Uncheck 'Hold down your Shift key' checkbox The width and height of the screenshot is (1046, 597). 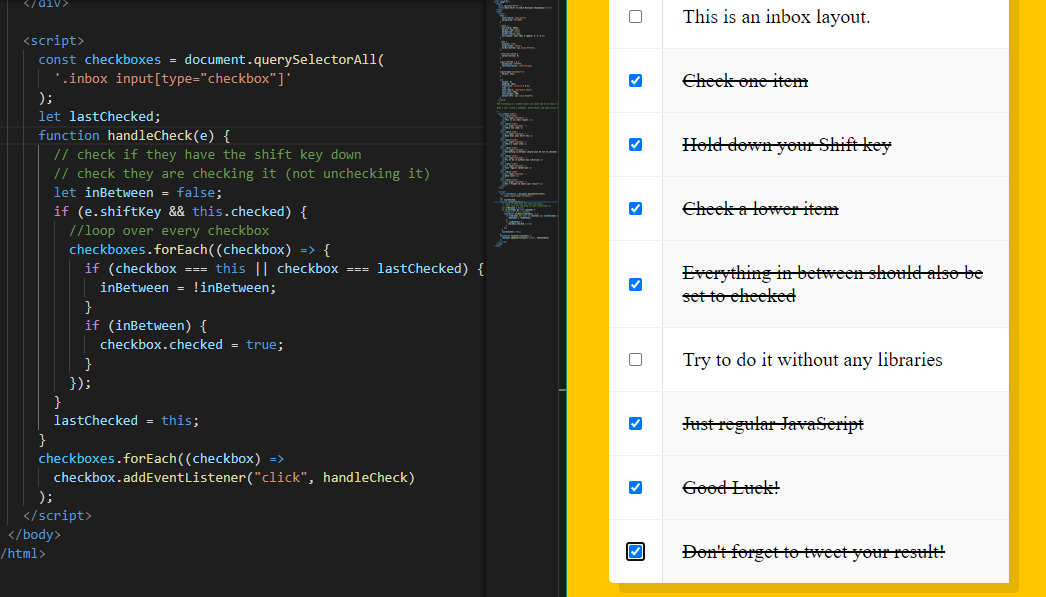pos(635,145)
